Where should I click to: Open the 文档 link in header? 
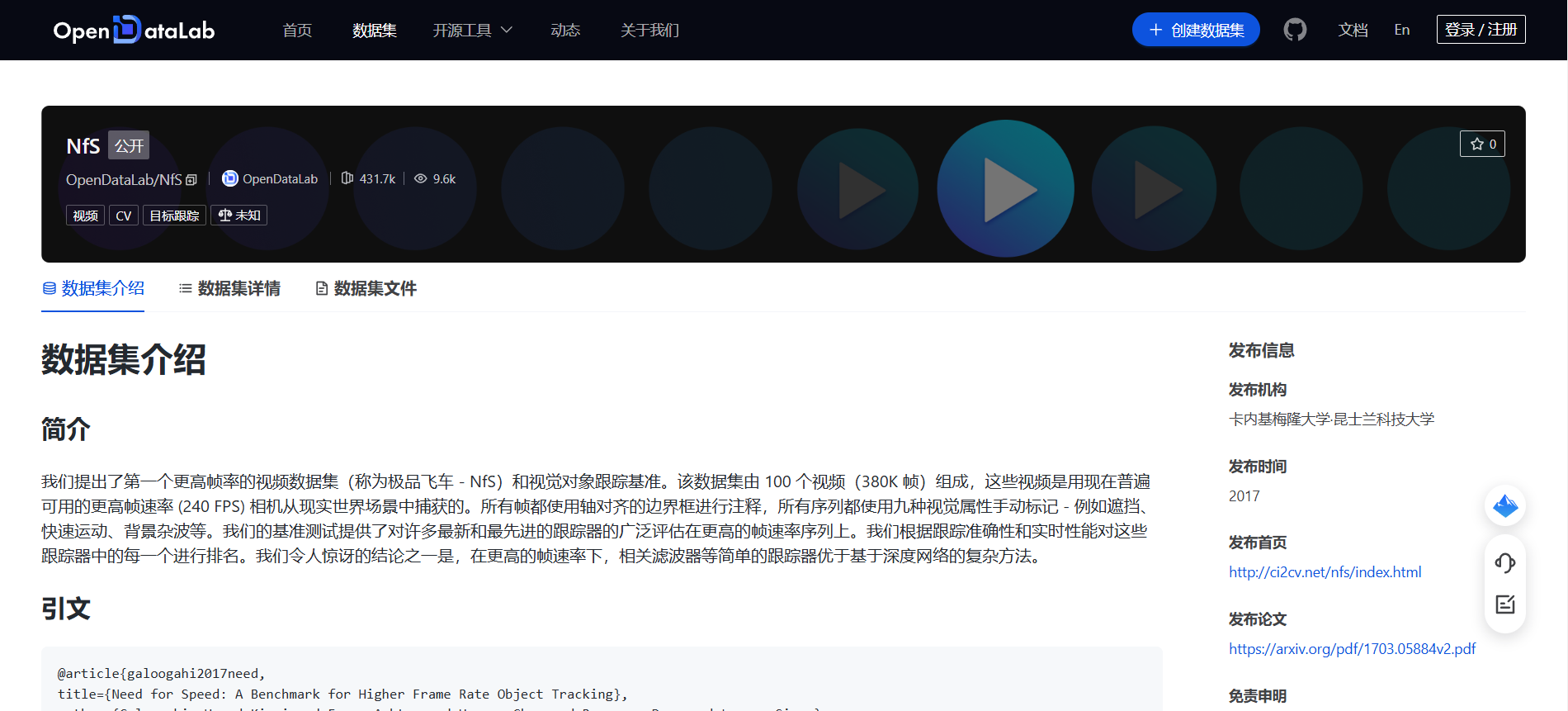1353,30
